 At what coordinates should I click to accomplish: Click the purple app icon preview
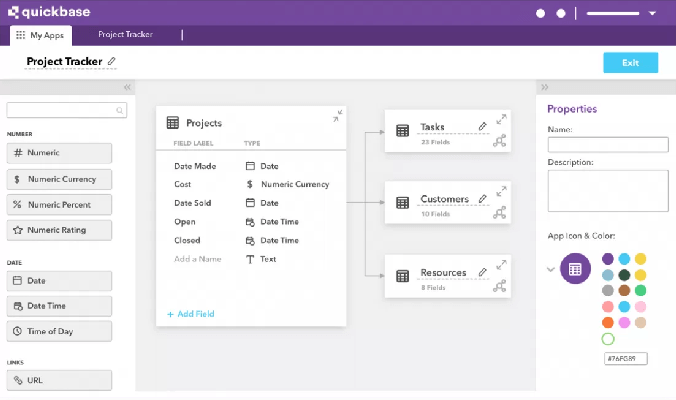[x=575, y=269]
